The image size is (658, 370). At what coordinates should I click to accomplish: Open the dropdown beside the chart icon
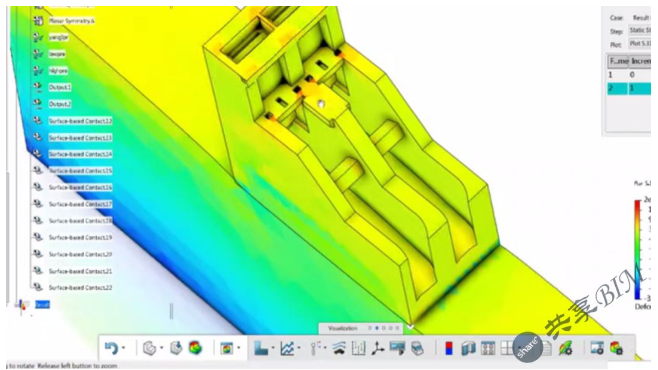[x=299, y=348]
